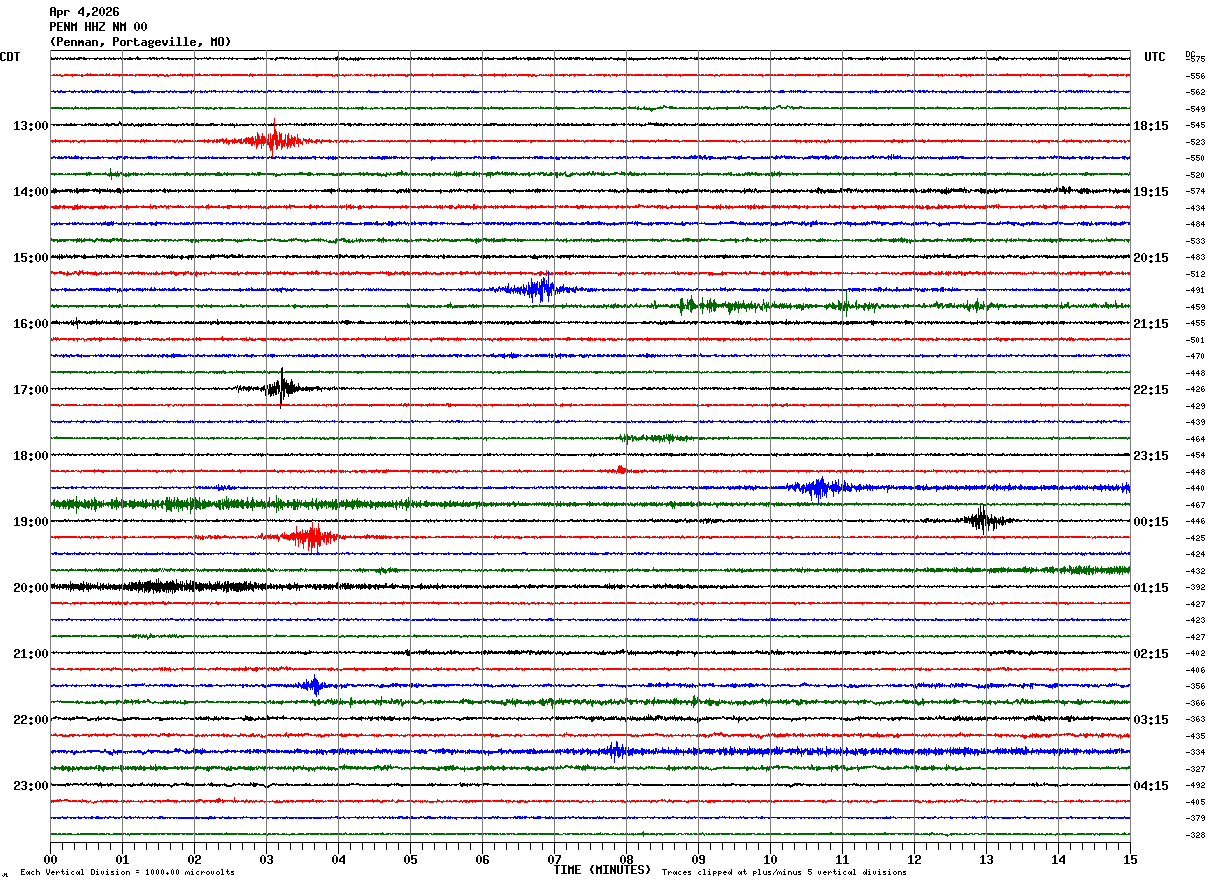1210x886 pixels.
Task: Click the DC offset value "-574"
Action: tap(1195, 191)
